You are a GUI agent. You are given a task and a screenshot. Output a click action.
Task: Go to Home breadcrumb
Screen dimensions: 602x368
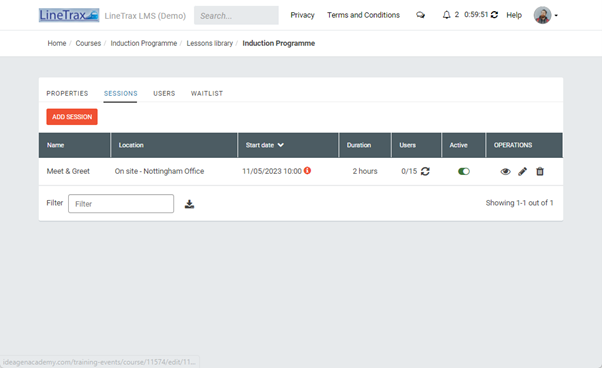coord(57,43)
